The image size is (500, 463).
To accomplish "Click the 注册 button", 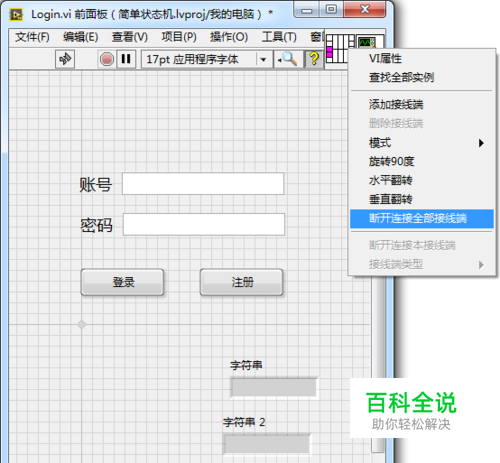I will pos(242,282).
